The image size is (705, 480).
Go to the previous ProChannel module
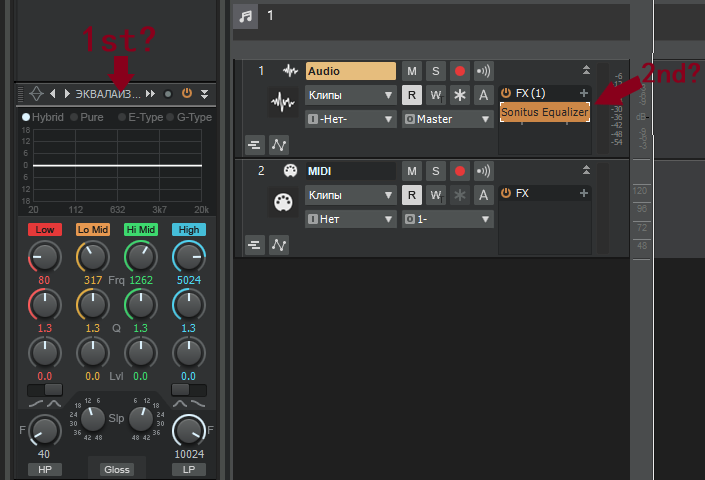pos(53,93)
